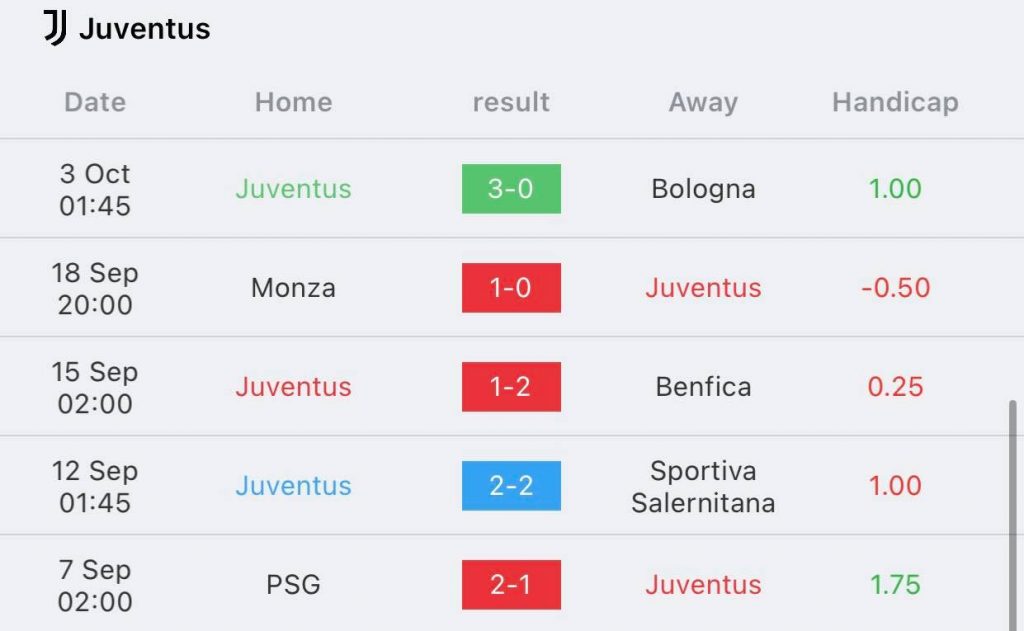Click the Home column header
1024x631 pixels.
293,102
